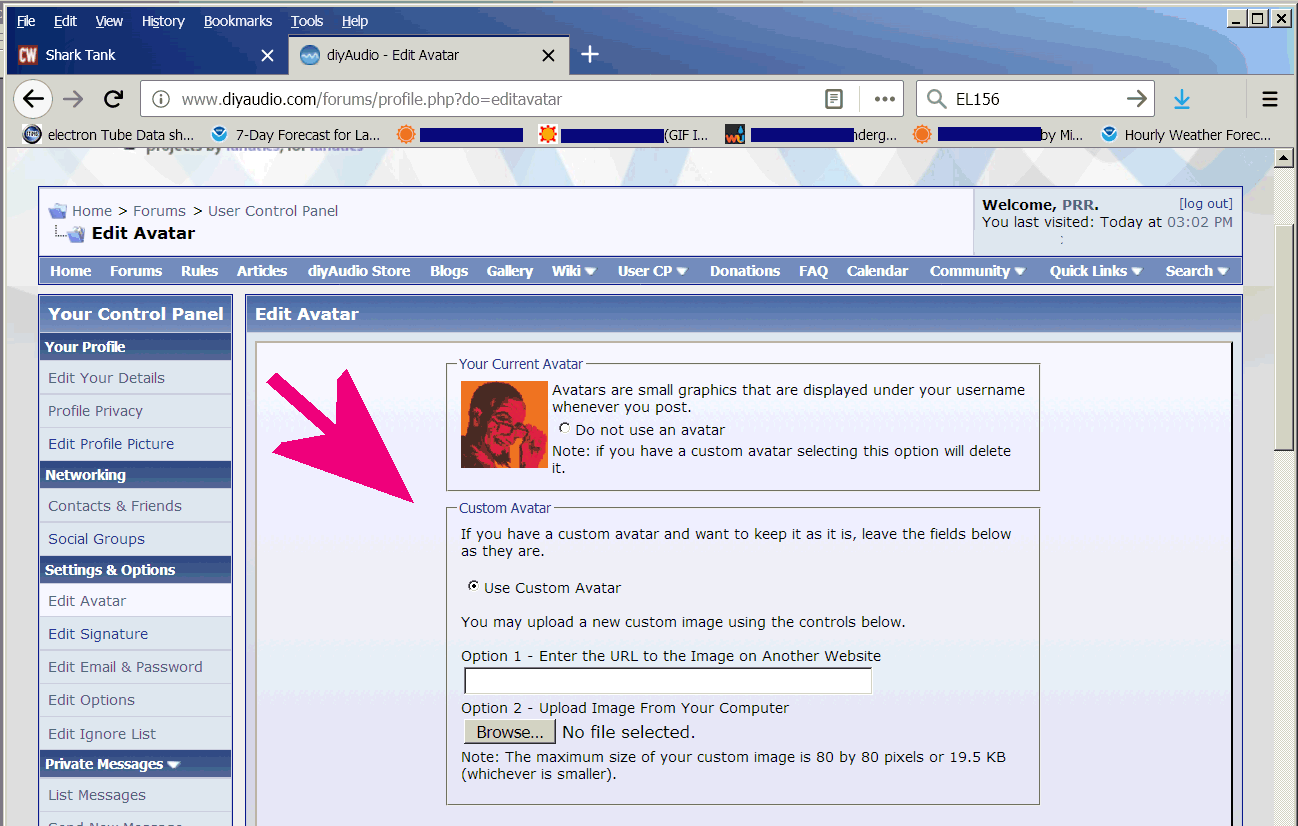The width and height of the screenshot is (1298, 826).
Task: Open the Calendar navbar link
Action: (877, 271)
